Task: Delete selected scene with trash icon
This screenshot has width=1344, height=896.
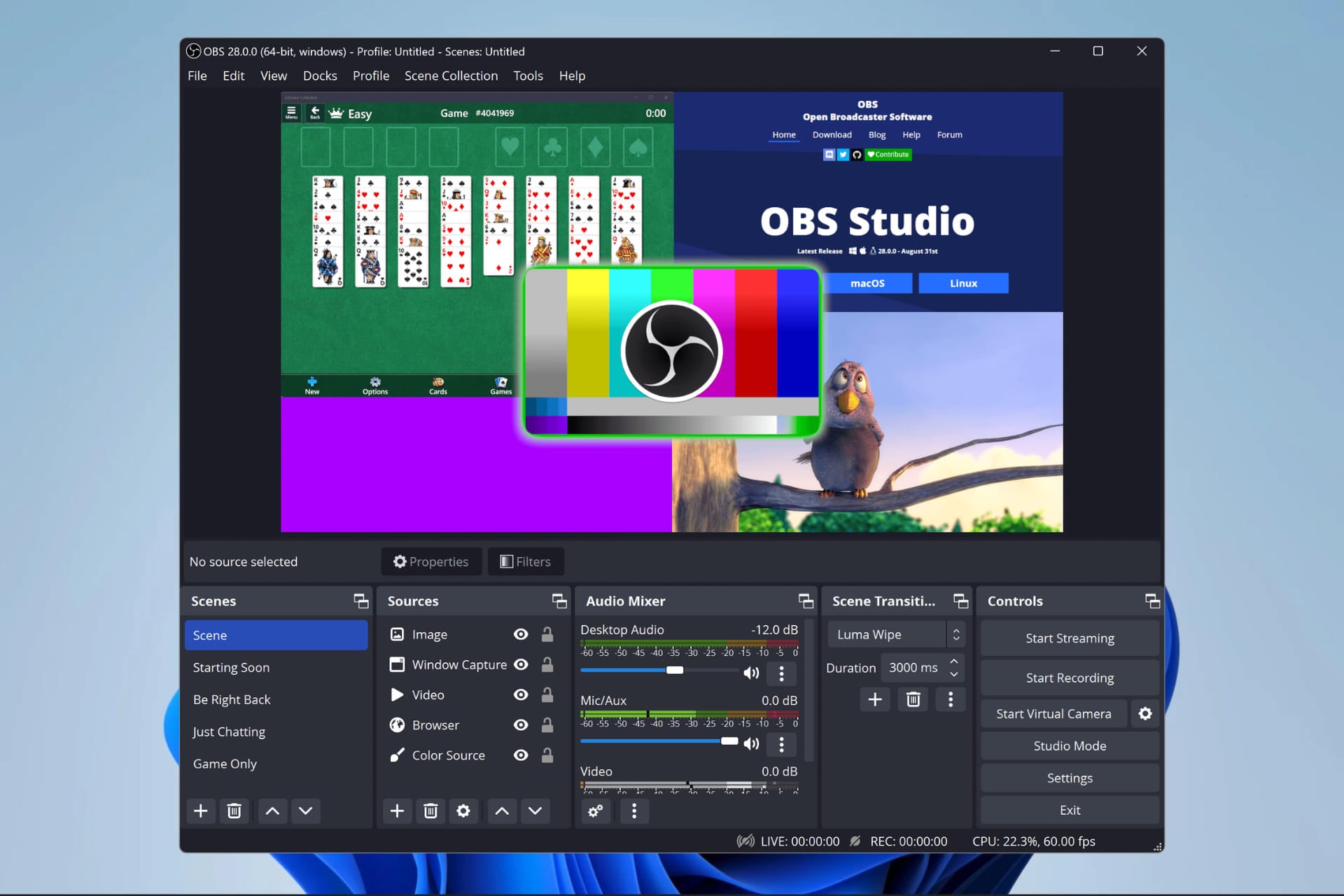Action: click(234, 811)
